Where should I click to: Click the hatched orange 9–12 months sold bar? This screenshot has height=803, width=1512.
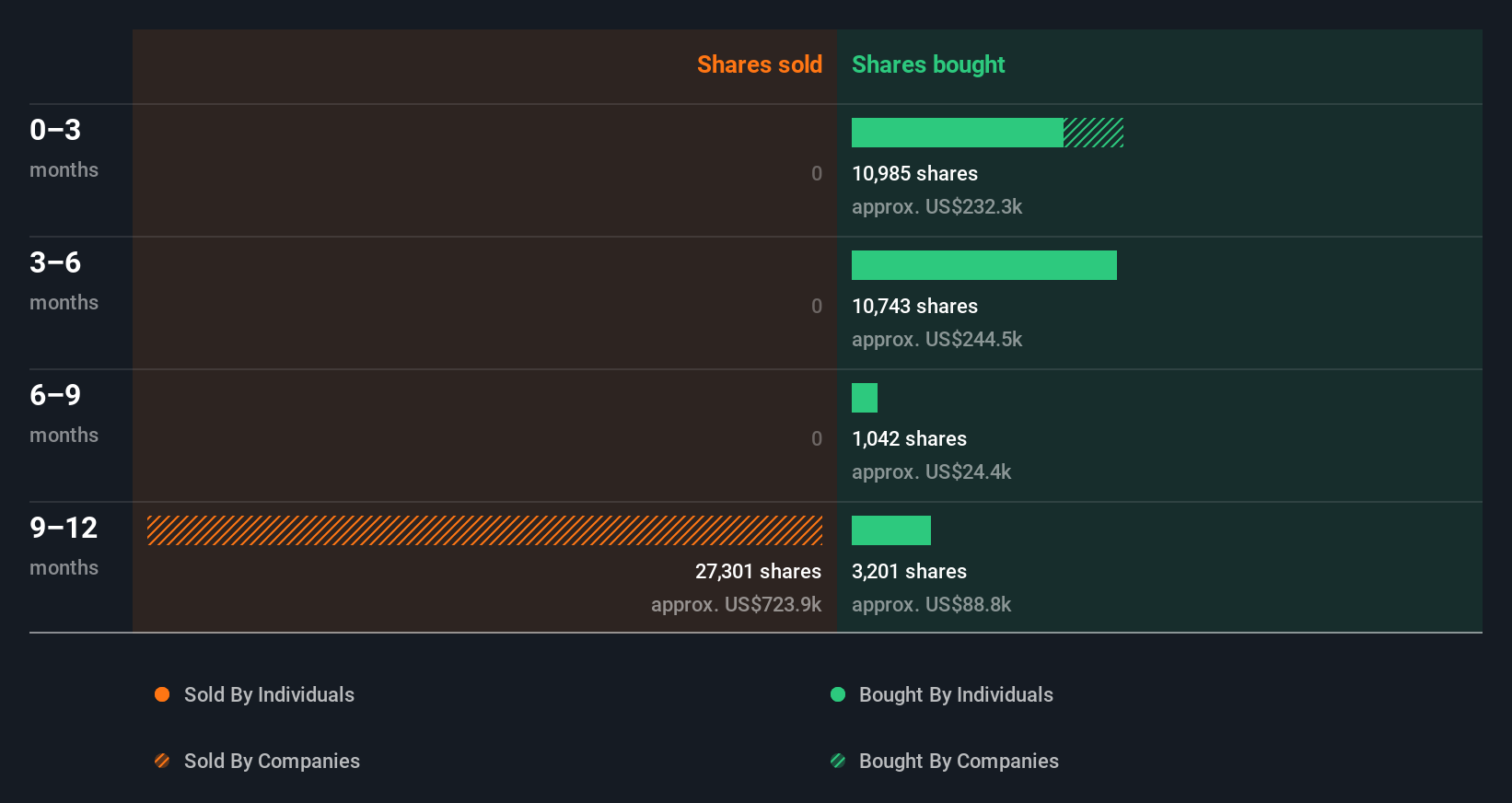tap(484, 530)
